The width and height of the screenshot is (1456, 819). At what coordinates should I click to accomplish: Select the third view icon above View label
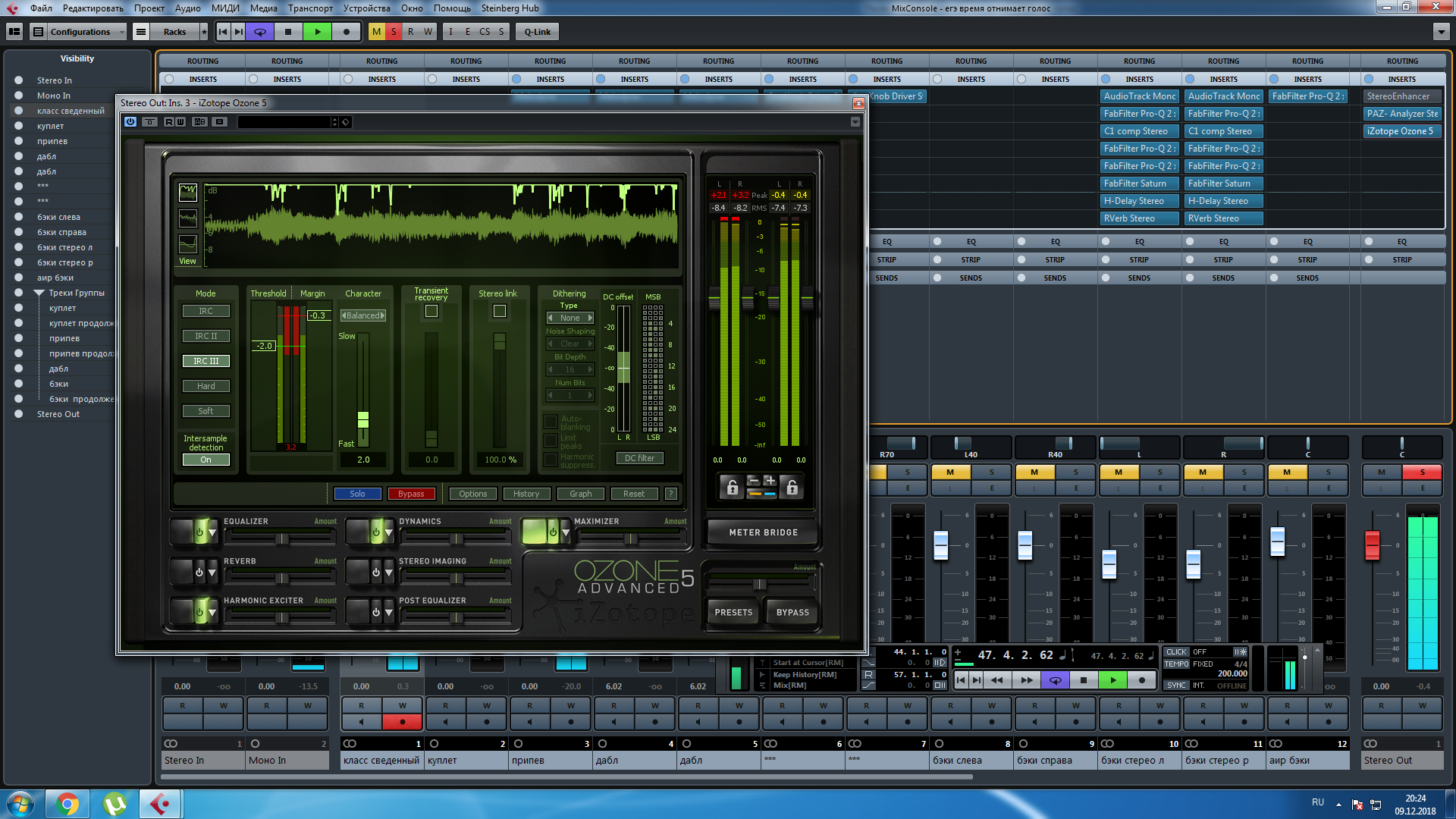[187, 244]
